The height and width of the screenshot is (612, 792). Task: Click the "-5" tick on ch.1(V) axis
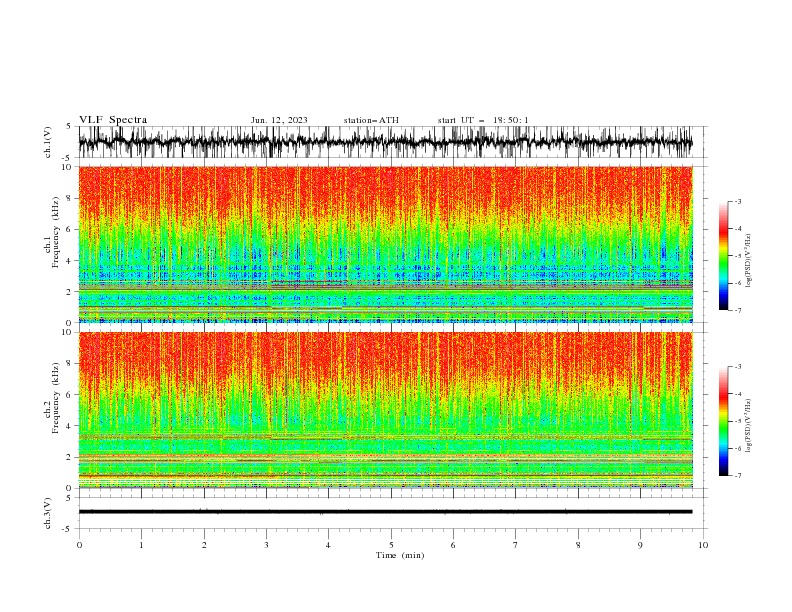68,158
